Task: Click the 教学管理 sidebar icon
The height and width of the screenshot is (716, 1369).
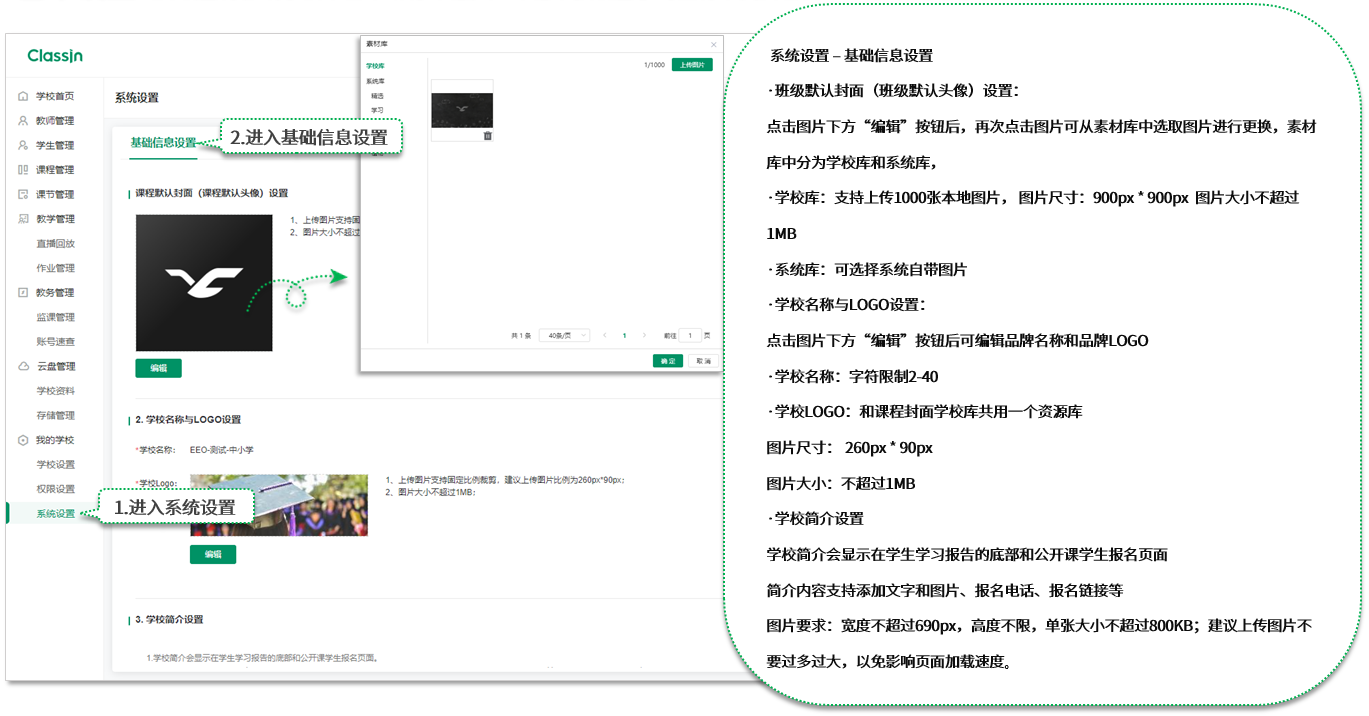Action: [x=23, y=219]
